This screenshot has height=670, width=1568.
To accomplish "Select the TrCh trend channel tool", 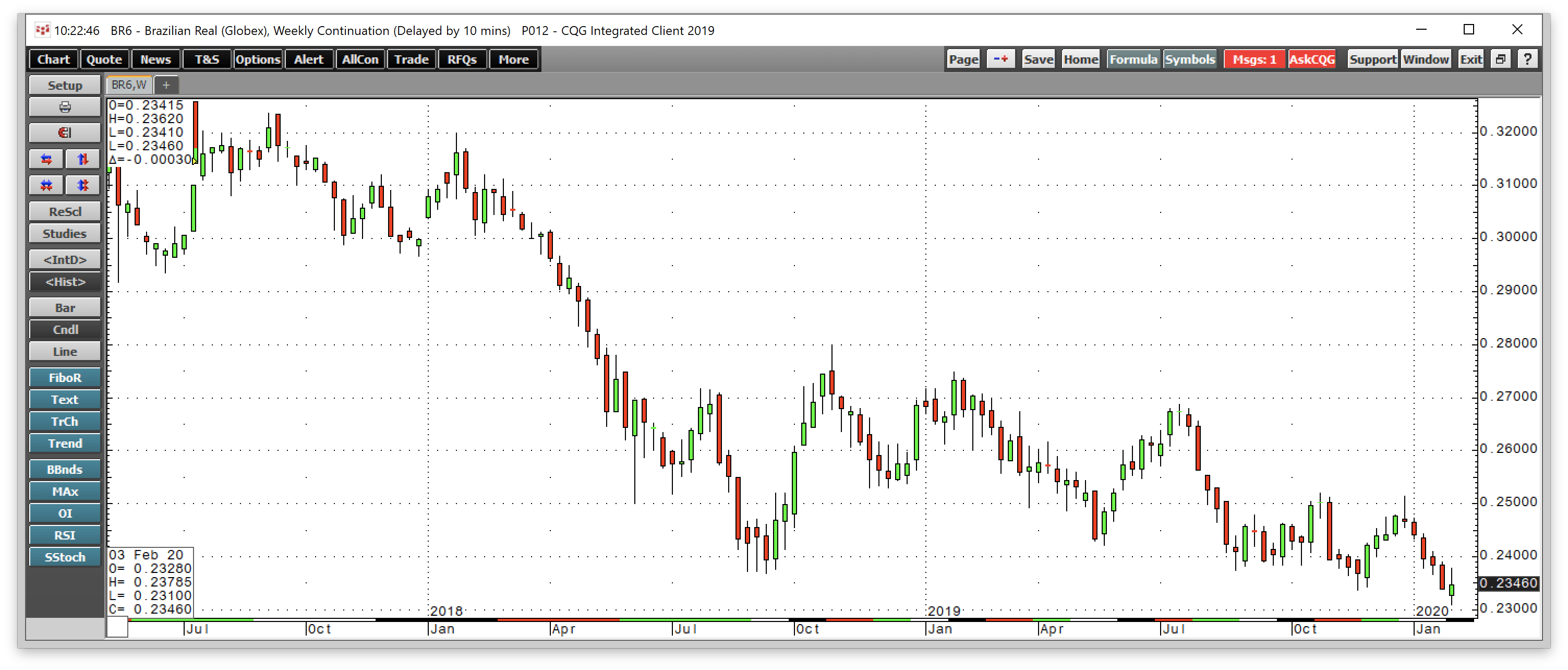I will (65, 422).
